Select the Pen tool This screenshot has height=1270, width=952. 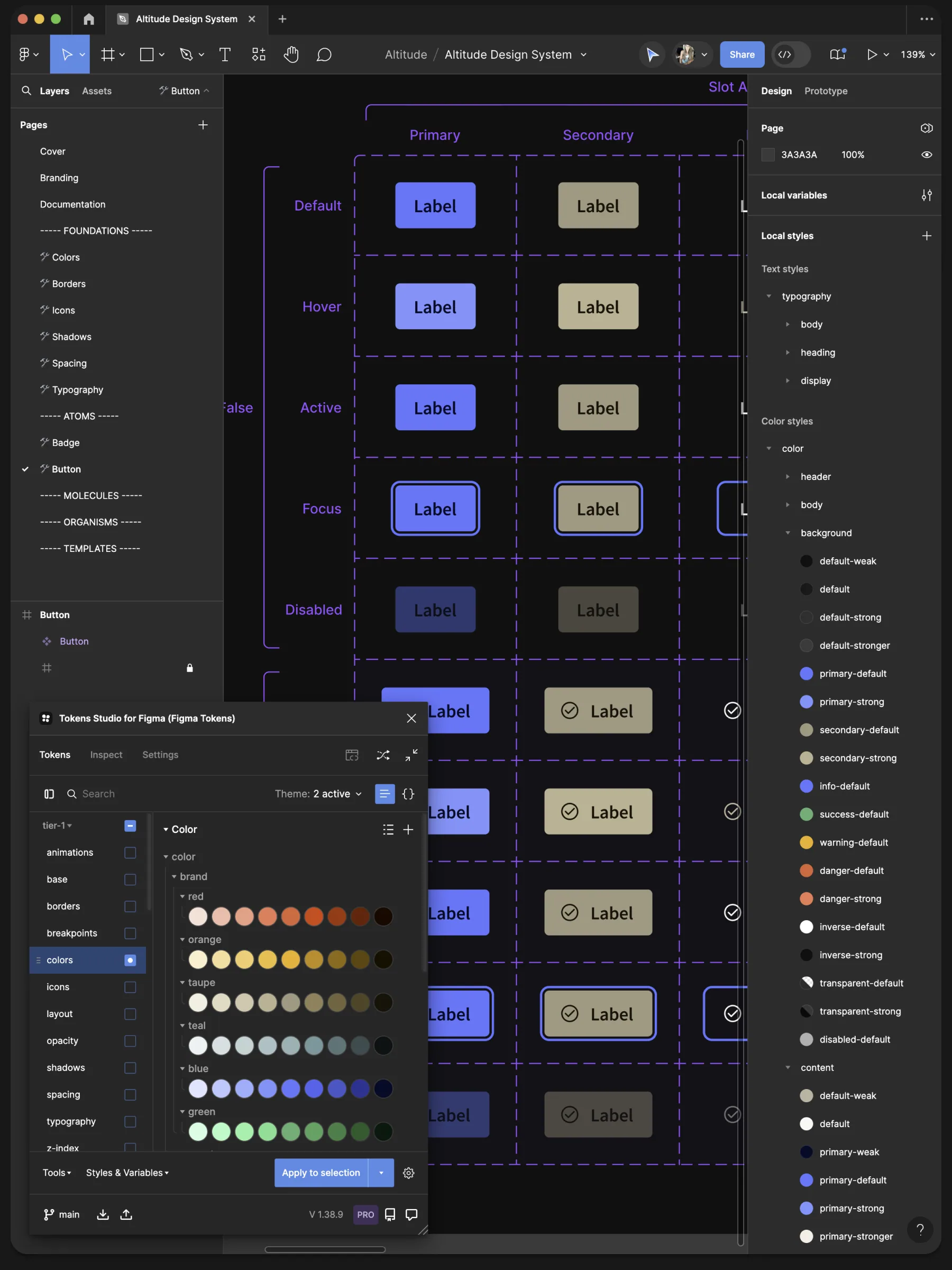tap(186, 55)
